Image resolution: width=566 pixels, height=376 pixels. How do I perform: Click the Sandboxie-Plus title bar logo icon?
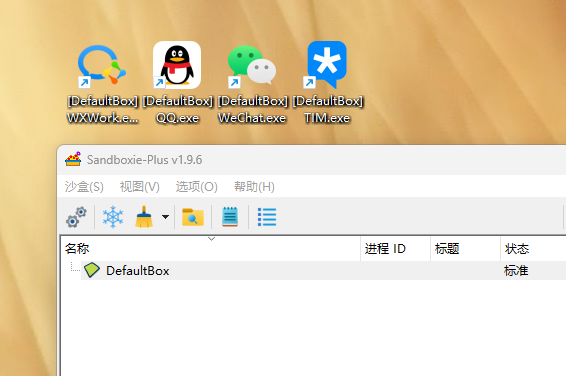(x=73, y=159)
